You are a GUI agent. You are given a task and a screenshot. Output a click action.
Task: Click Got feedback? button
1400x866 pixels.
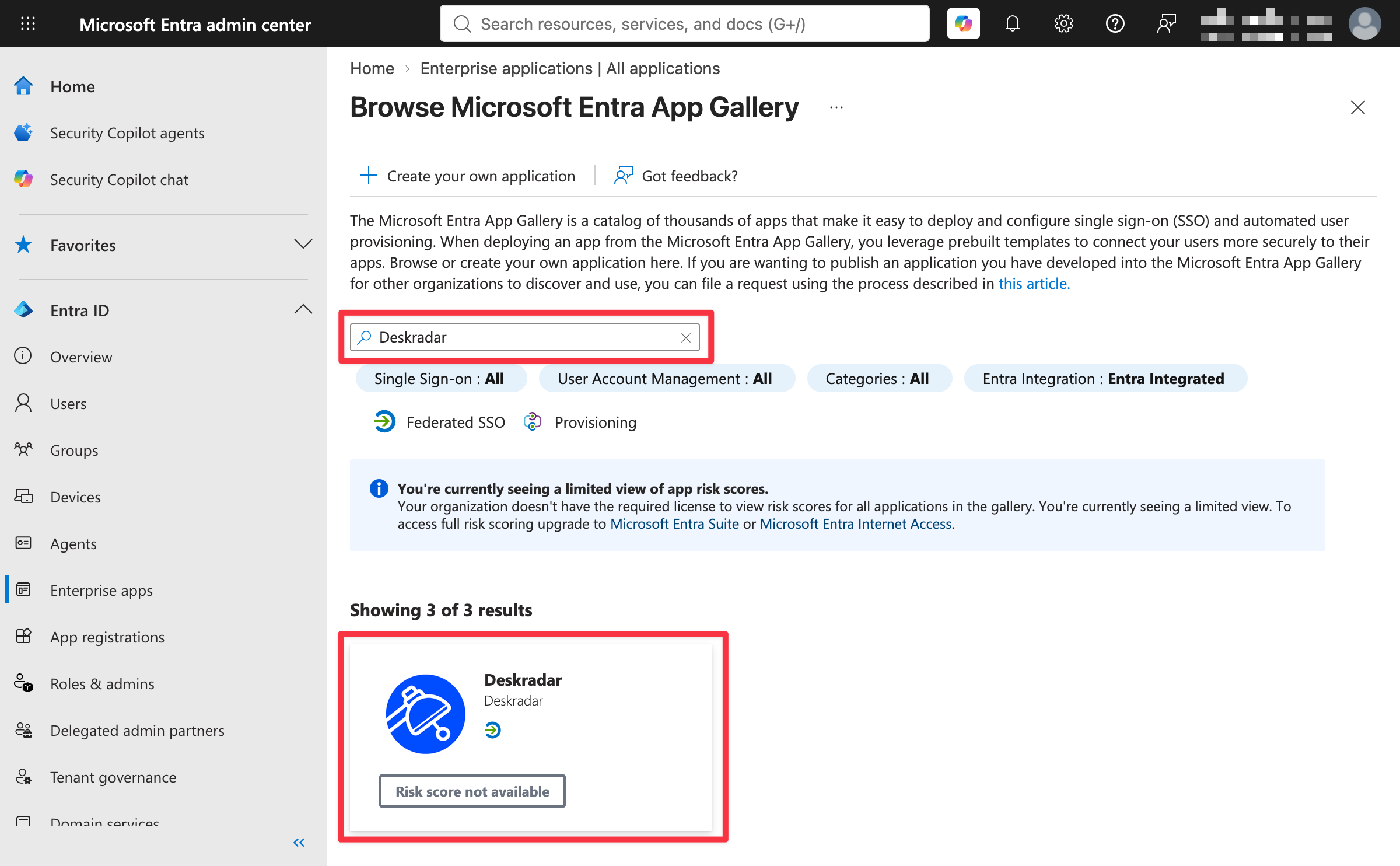point(676,176)
